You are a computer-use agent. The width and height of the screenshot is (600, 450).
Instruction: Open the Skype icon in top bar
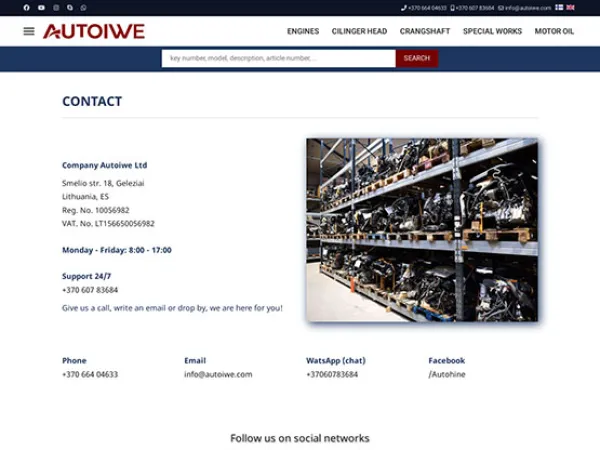(70, 8)
